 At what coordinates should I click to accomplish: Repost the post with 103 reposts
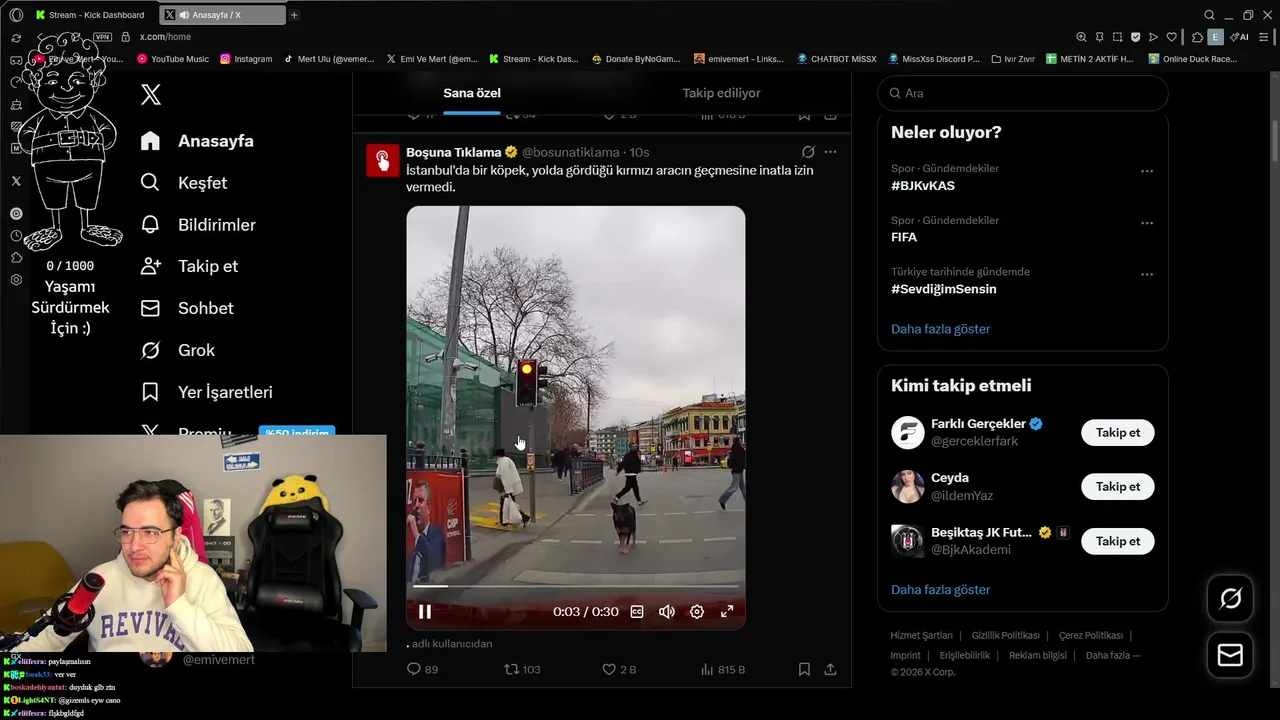521,669
